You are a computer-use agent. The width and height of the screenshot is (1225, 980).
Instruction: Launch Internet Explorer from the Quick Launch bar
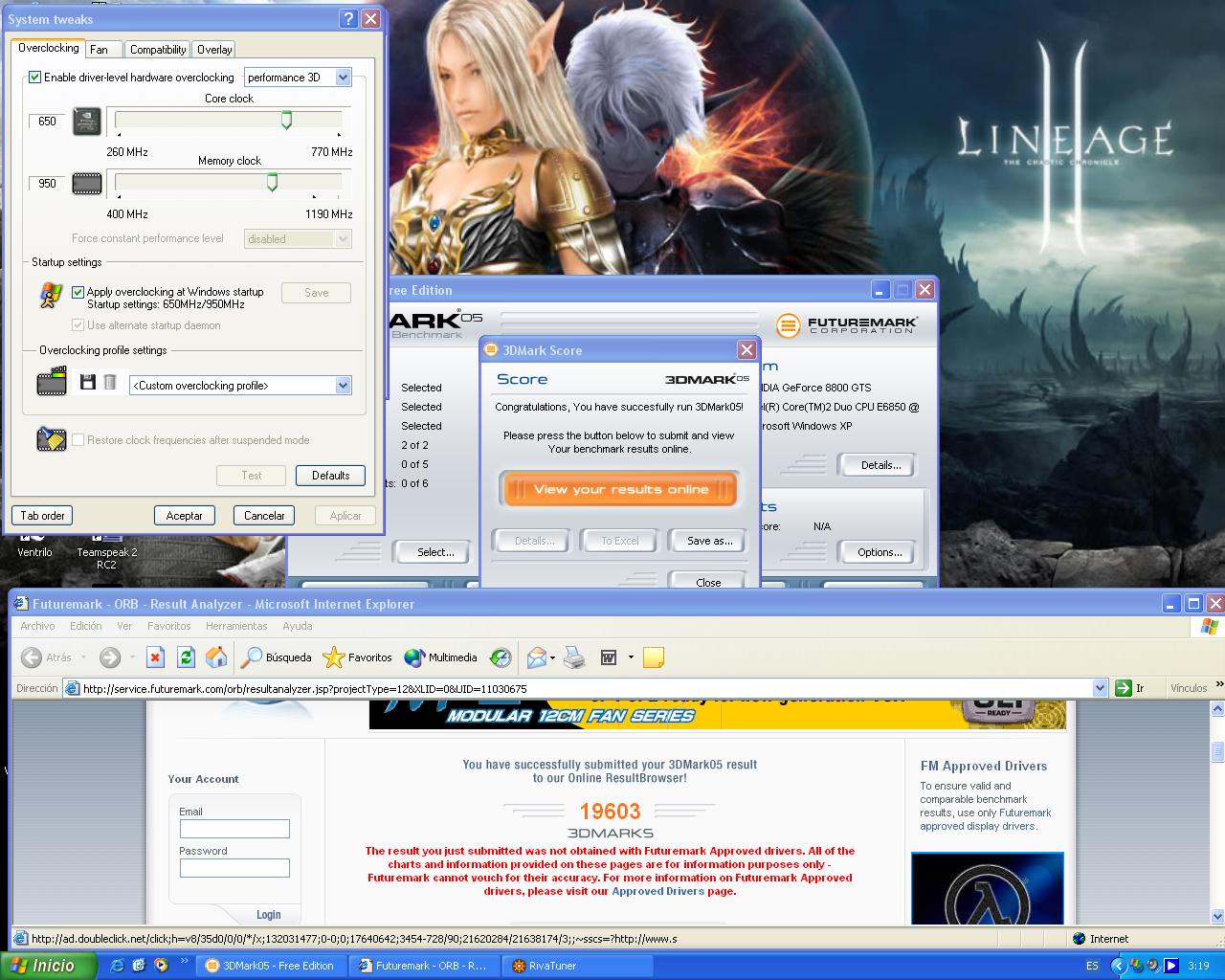118,966
